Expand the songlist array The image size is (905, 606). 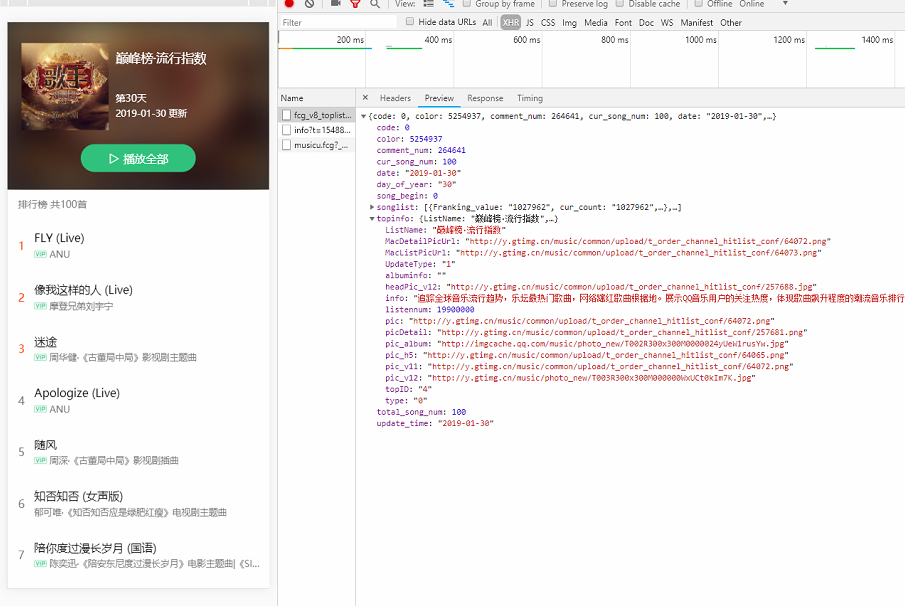(372, 207)
